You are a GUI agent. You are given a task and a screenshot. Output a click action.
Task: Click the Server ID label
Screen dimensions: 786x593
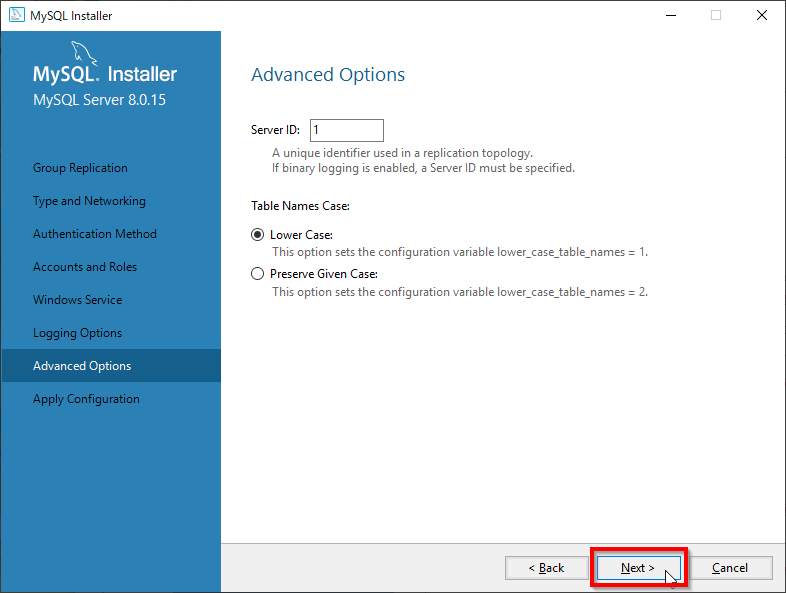click(x=275, y=130)
